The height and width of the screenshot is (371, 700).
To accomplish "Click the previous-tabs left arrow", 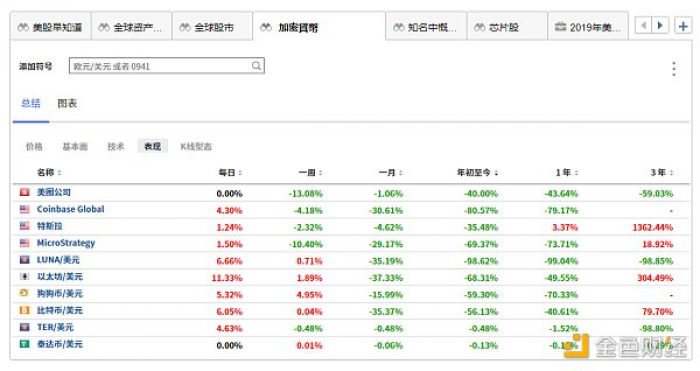I will coord(643,25).
